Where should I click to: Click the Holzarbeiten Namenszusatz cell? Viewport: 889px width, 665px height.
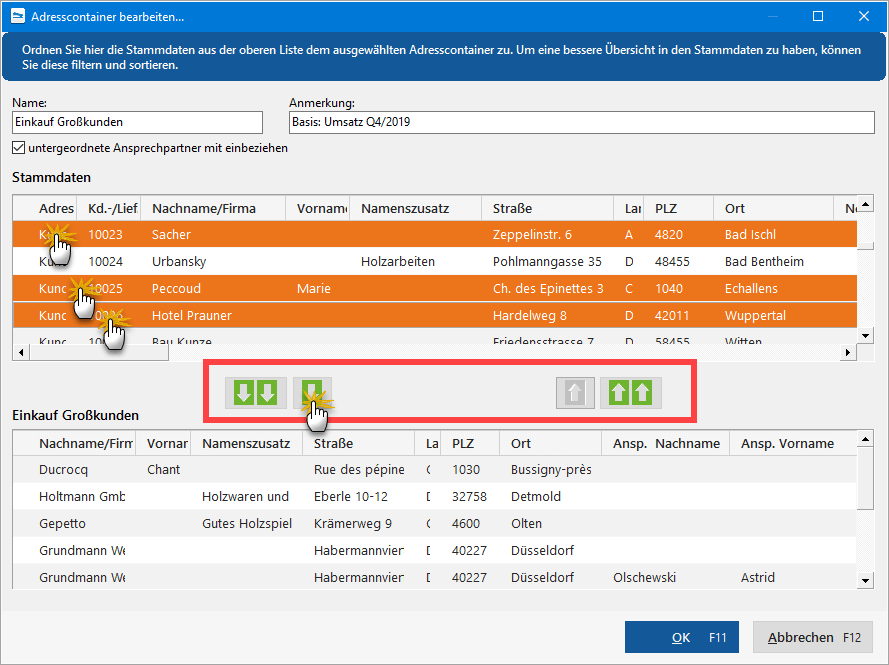click(398, 261)
